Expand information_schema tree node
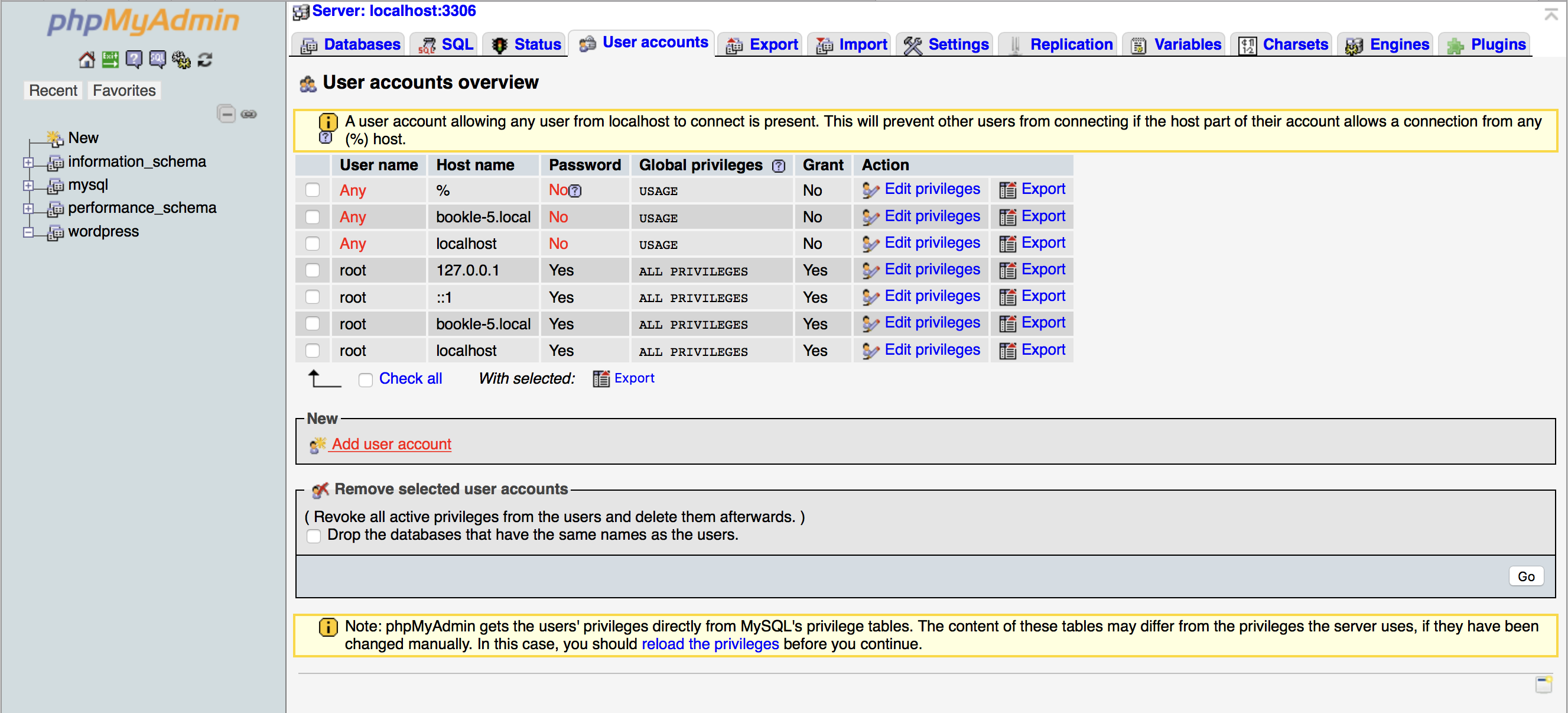This screenshot has width=1568, height=713. [x=28, y=163]
